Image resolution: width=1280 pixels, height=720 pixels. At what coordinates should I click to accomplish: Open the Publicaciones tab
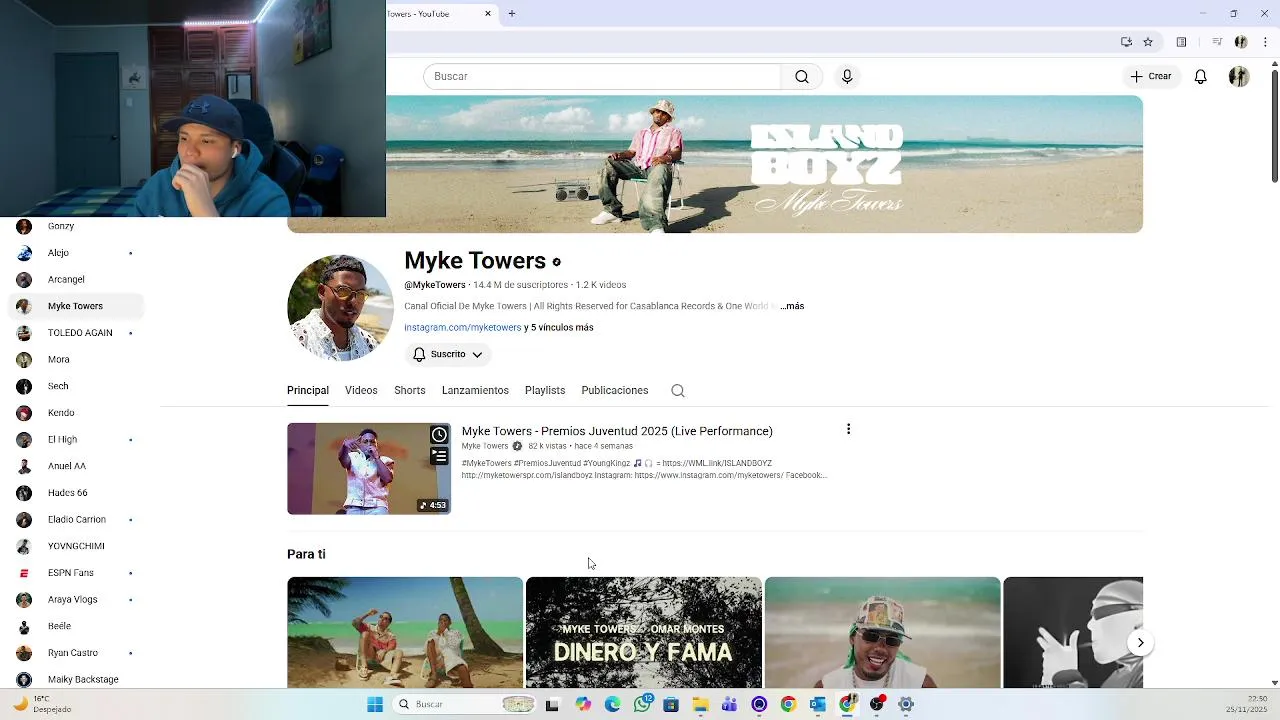point(615,390)
